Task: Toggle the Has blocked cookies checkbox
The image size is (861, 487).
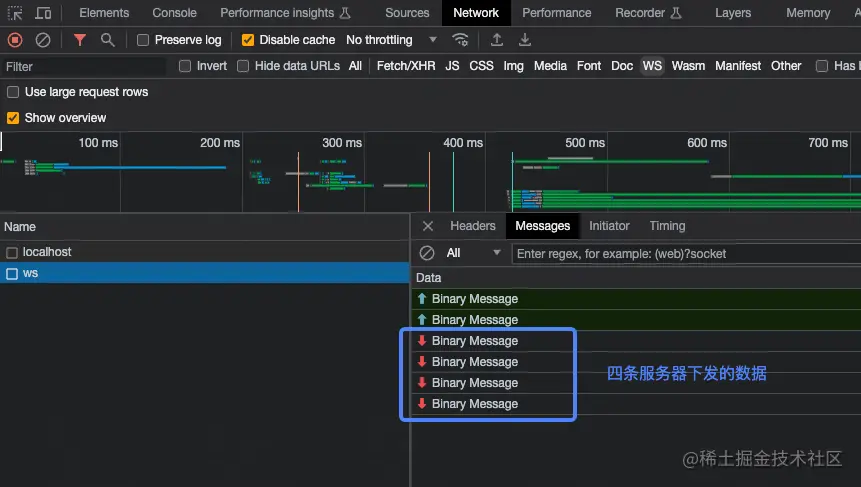Action: click(821, 66)
